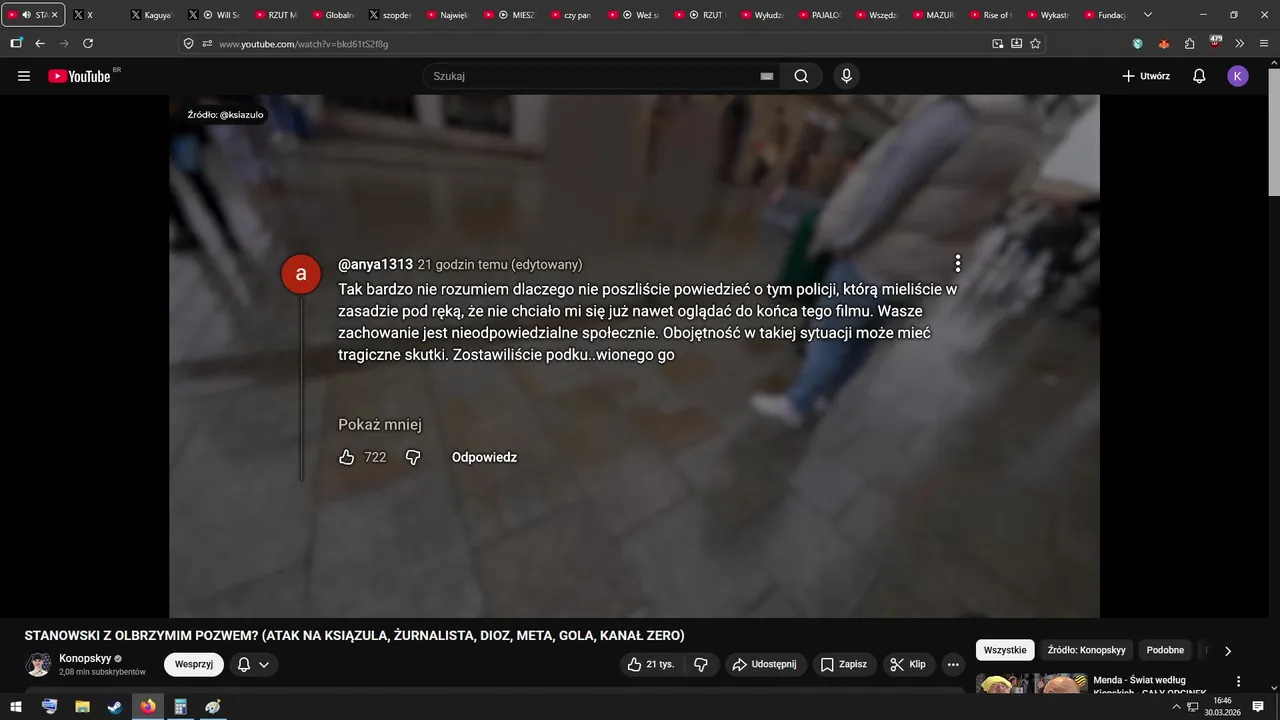Switch to the Rise of browser tab
1280x720 pixels.
989,15
